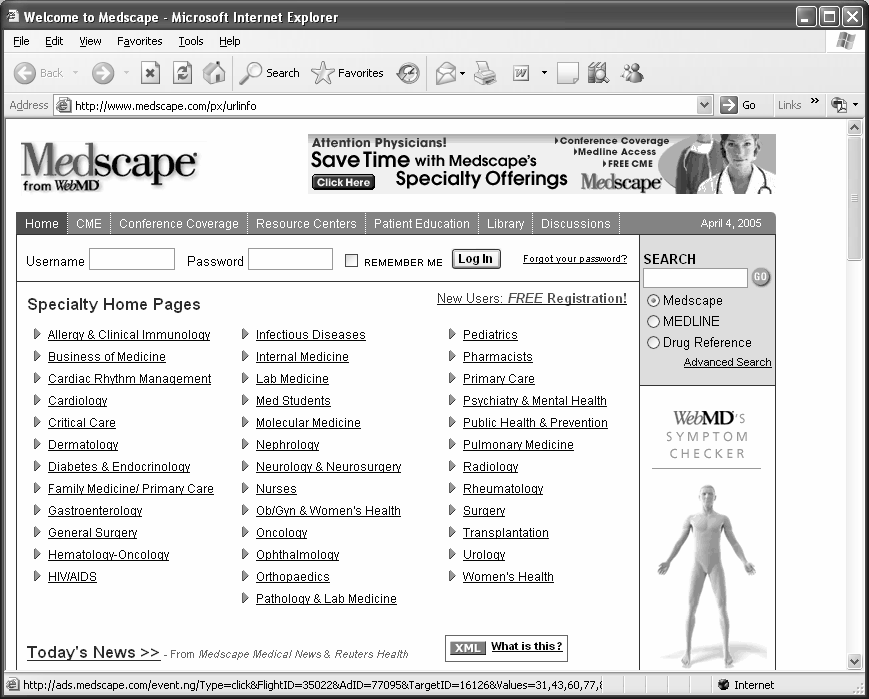
Task: Open the Favorites menu
Action: (x=140, y=41)
